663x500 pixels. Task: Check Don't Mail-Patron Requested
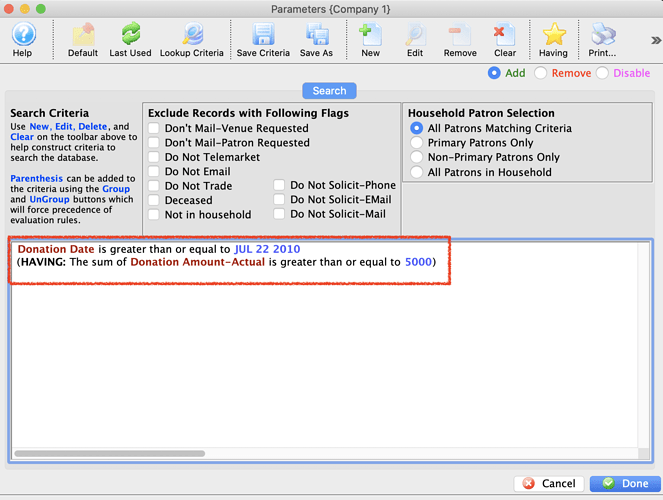[x=154, y=142]
